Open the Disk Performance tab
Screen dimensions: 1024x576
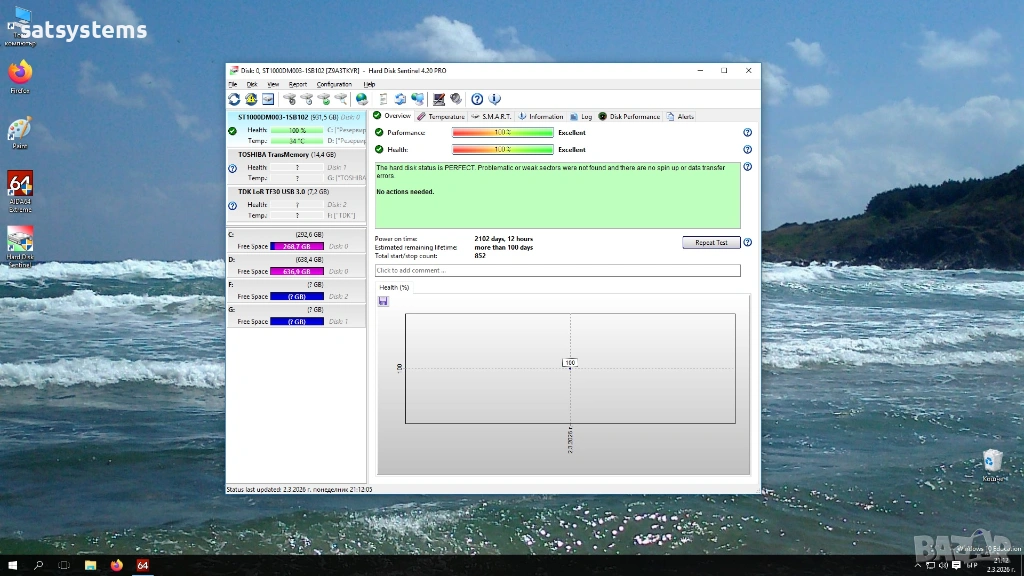point(630,117)
